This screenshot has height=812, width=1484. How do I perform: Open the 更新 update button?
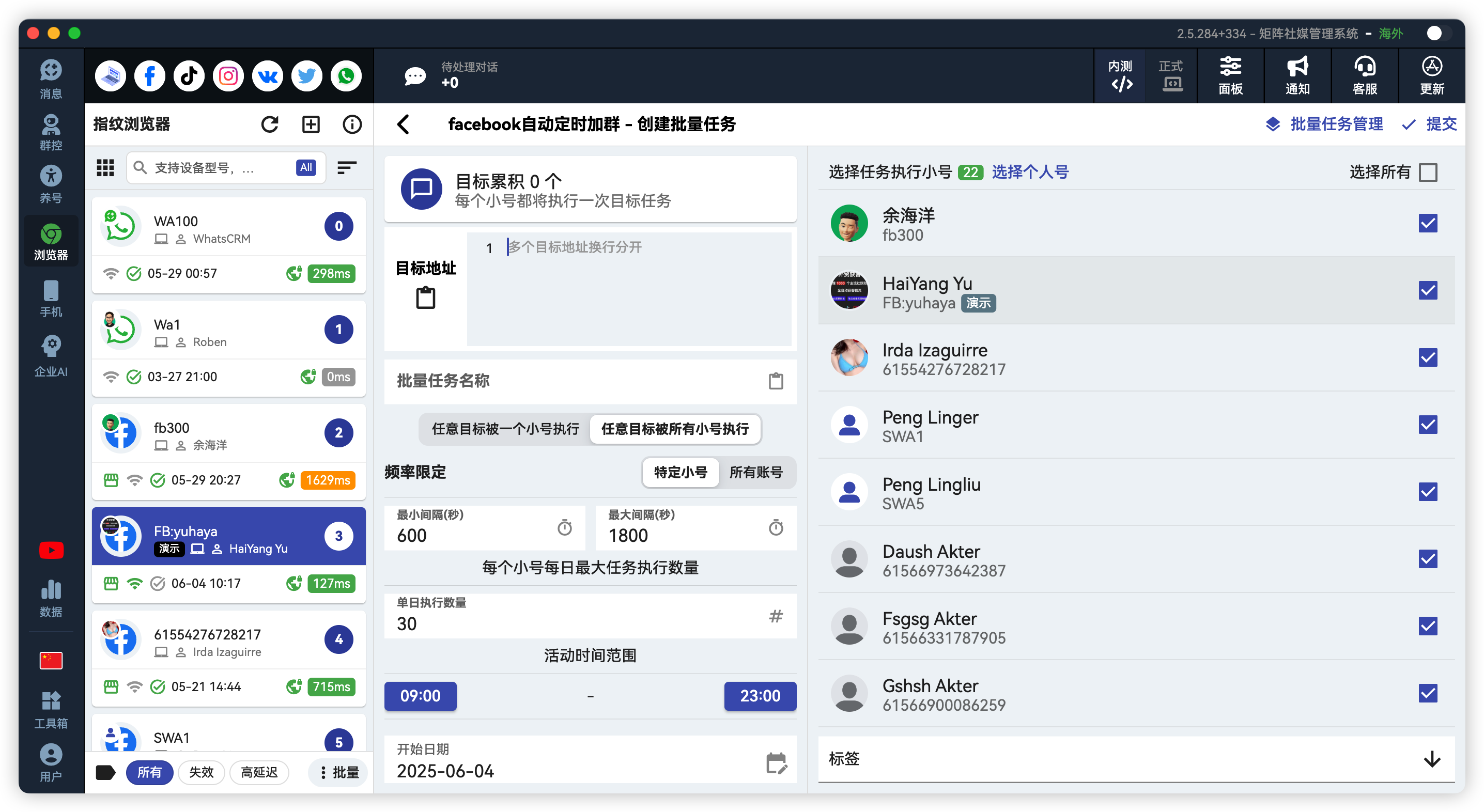pyautogui.click(x=1432, y=76)
